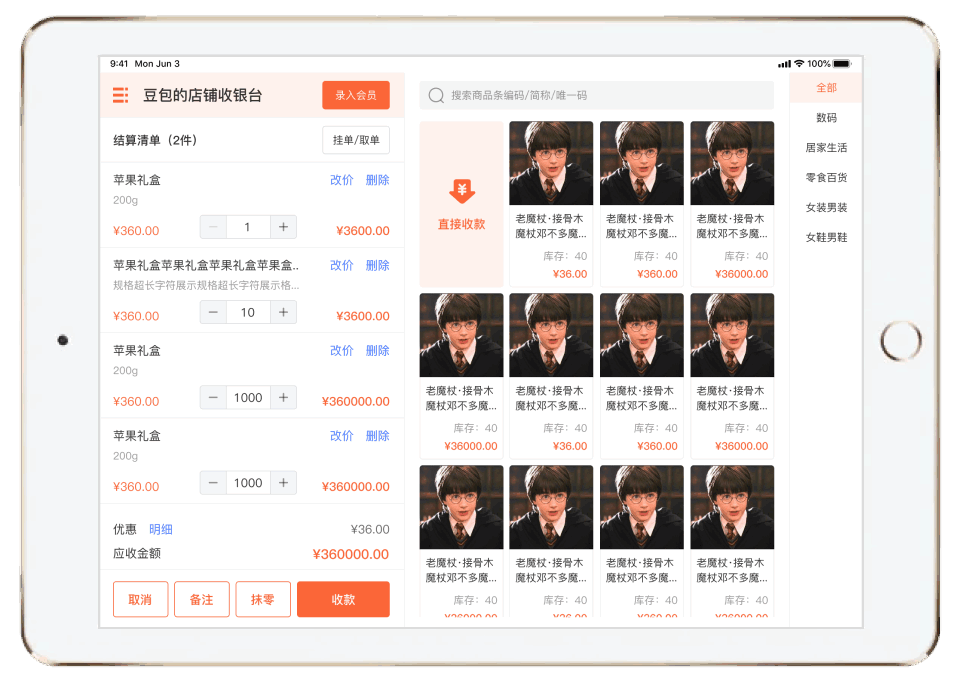Open the hamburger menu beside 豆包的店铺收银台
961x684 pixels.
pyautogui.click(x=121, y=95)
